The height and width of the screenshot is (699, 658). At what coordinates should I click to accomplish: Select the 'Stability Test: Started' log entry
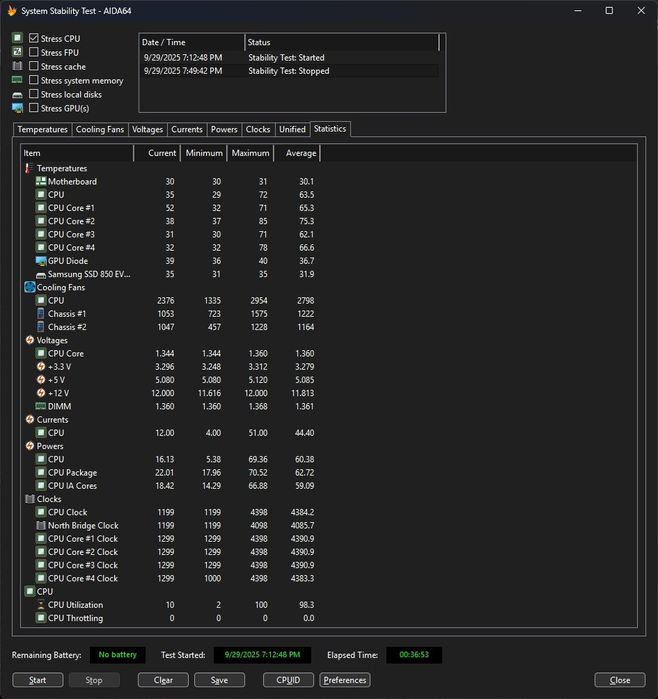coord(290,58)
